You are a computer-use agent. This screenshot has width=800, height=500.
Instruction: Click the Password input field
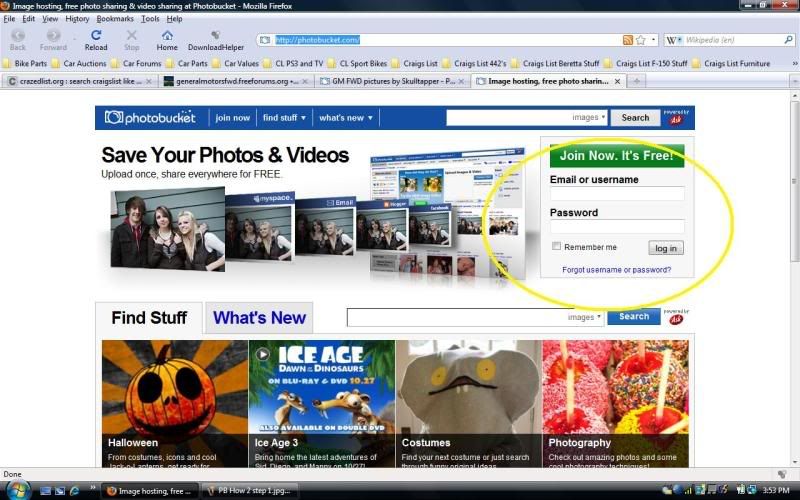(x=617, y=226)
